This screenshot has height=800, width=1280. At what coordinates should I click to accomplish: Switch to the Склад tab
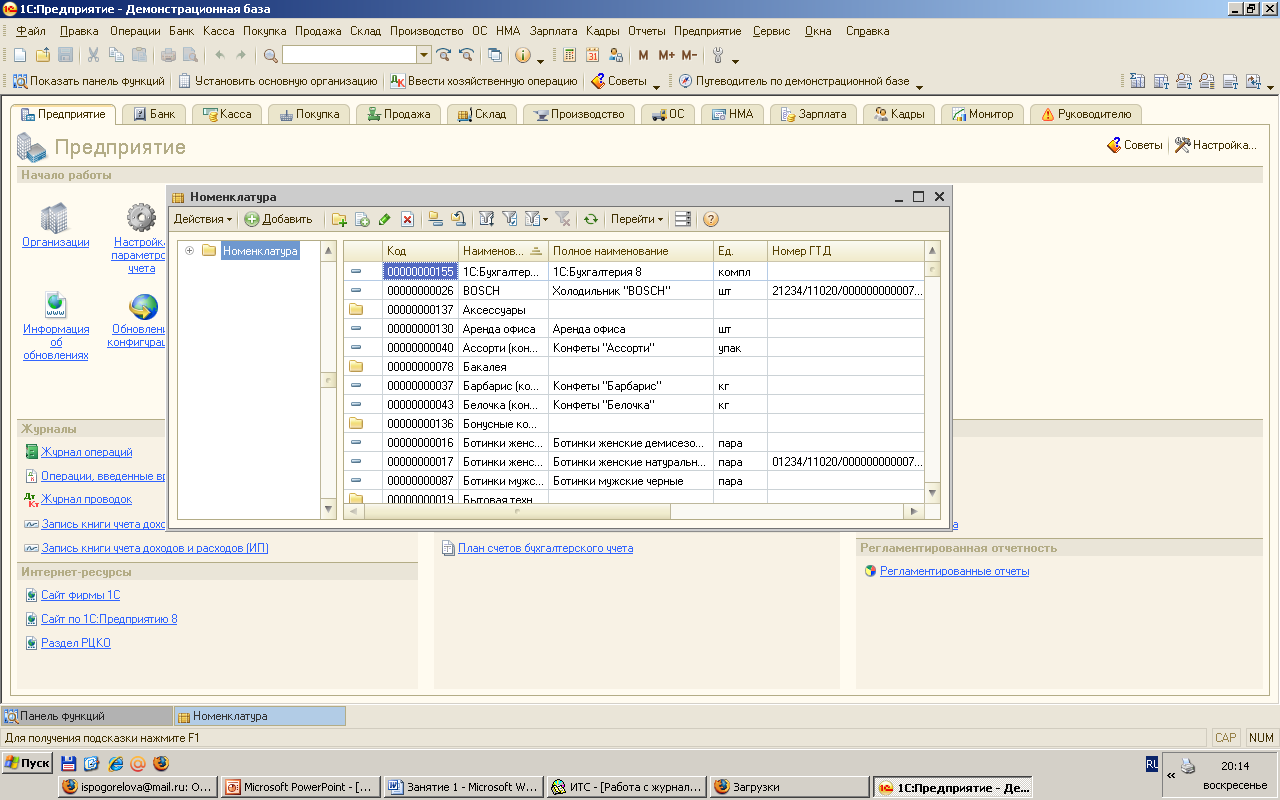click(481, 114)
